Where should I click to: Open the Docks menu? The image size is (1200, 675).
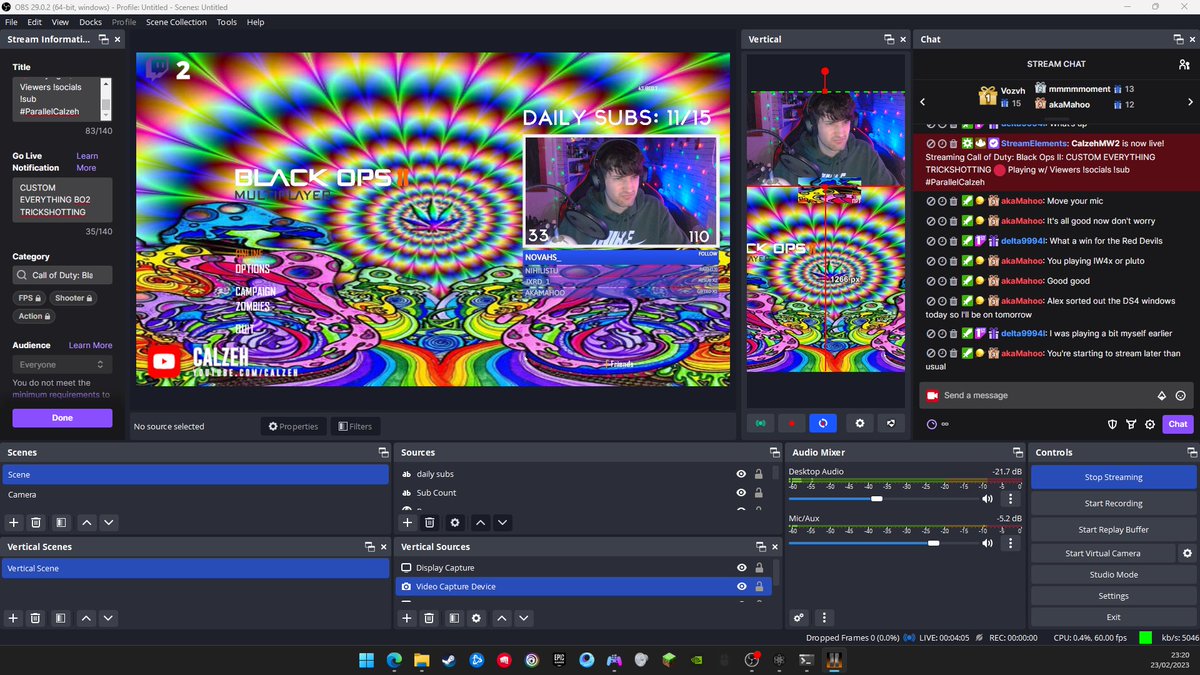(90, 22)
